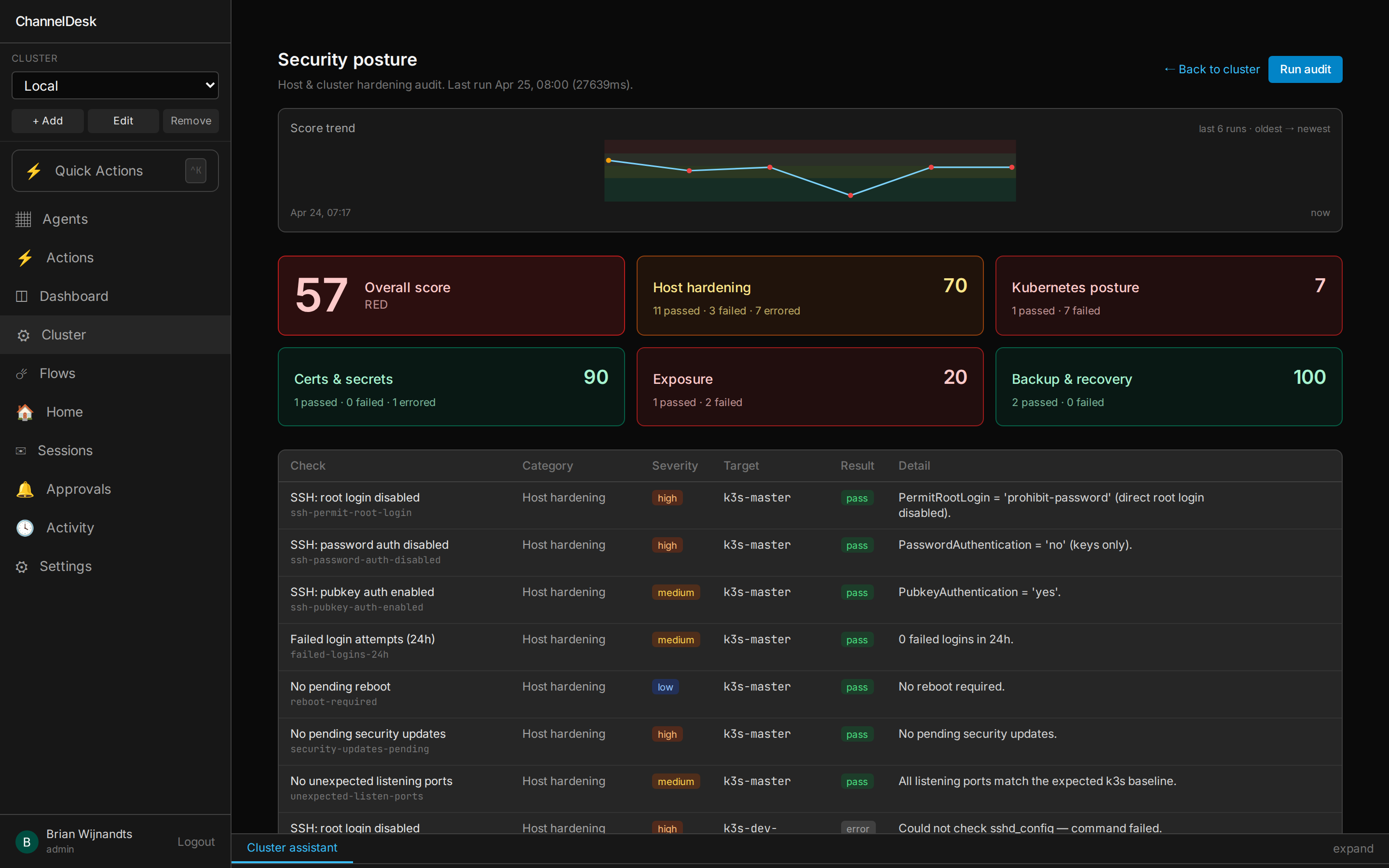Click 'No unexpected listening ports' check name

click(371, 781)
